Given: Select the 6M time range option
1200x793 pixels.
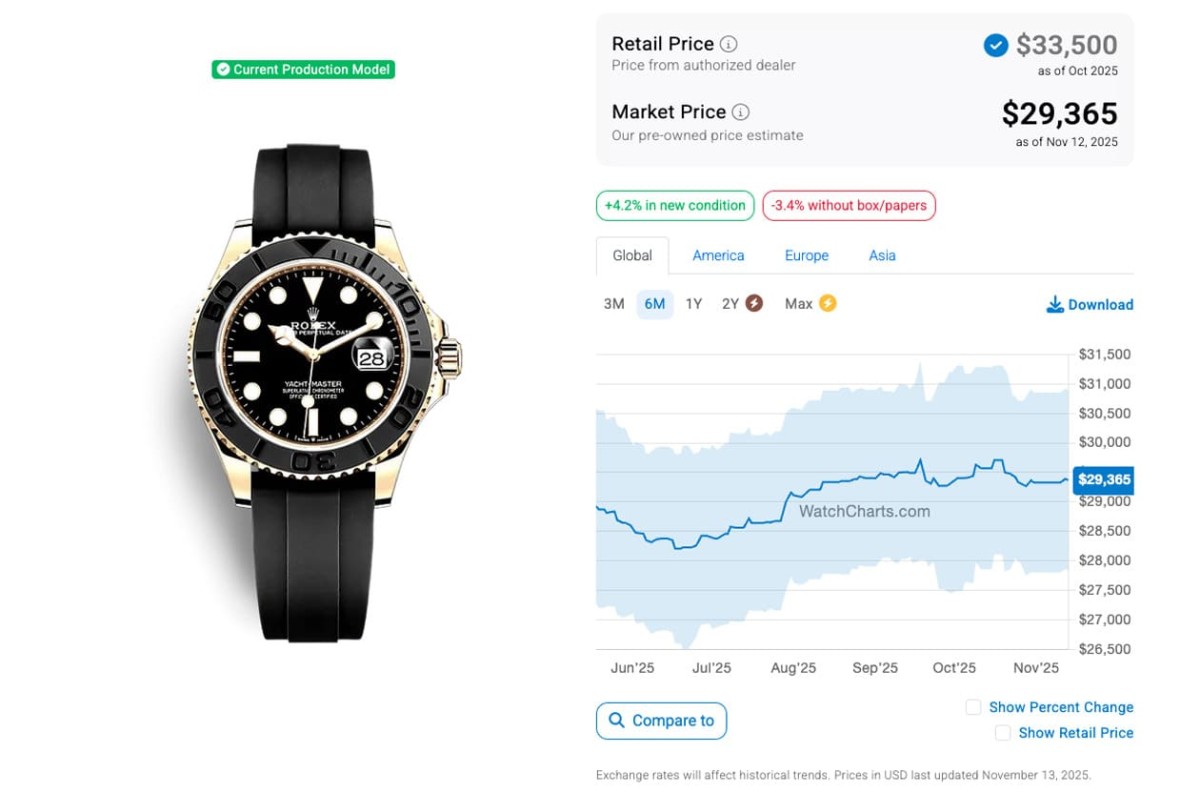Looking at the screenshot, I should pyautogui.click(x=655, y=304).
